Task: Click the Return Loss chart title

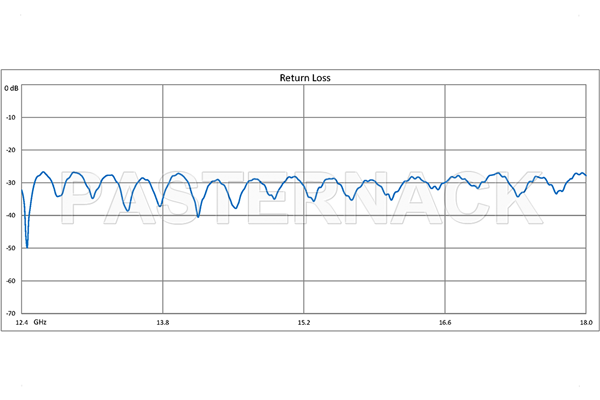Action: [303, 78]
